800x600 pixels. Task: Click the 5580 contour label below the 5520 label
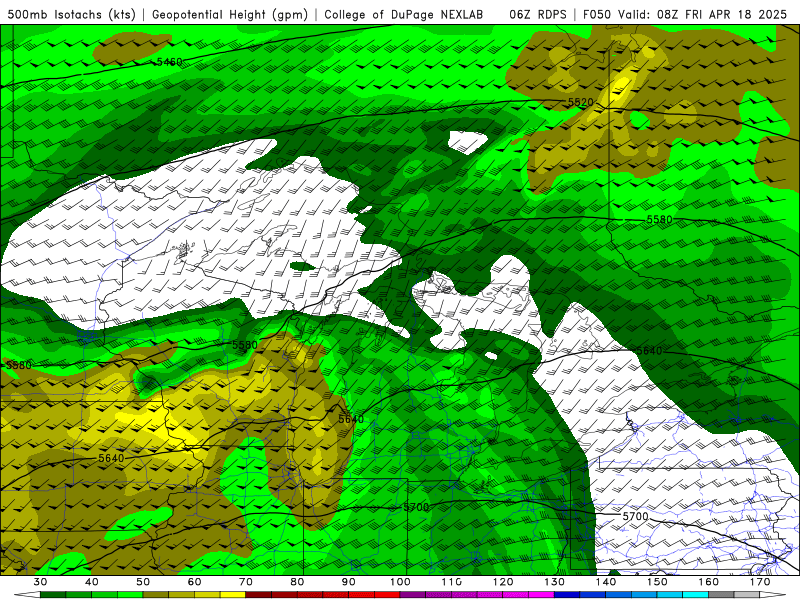point(659,220)
